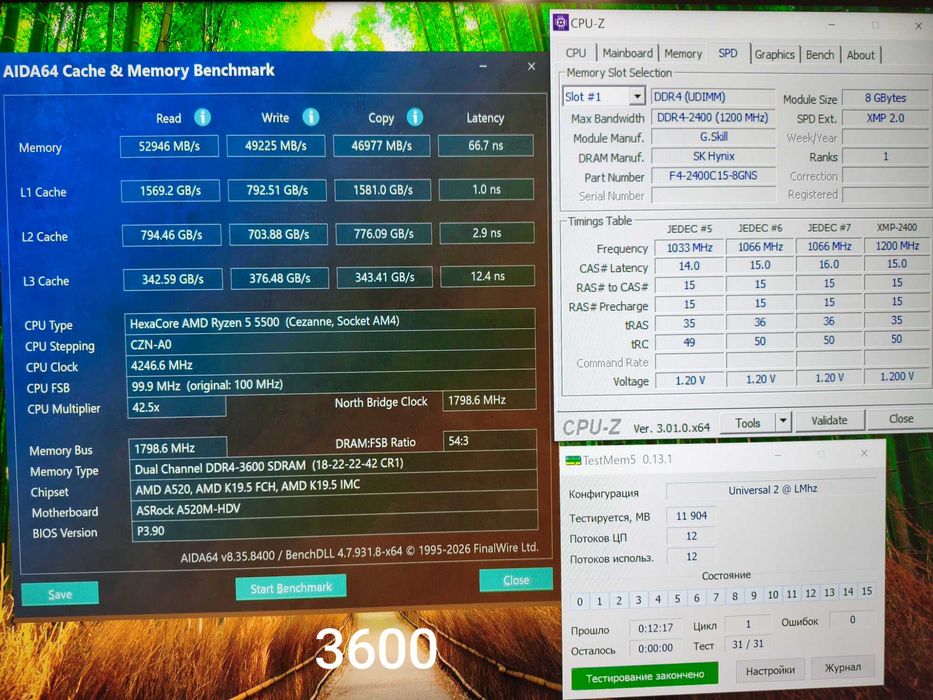This screenshot has width=933, height=700.
Task: Click state cell 7 in TestMem5
Action: pos(716,596)
